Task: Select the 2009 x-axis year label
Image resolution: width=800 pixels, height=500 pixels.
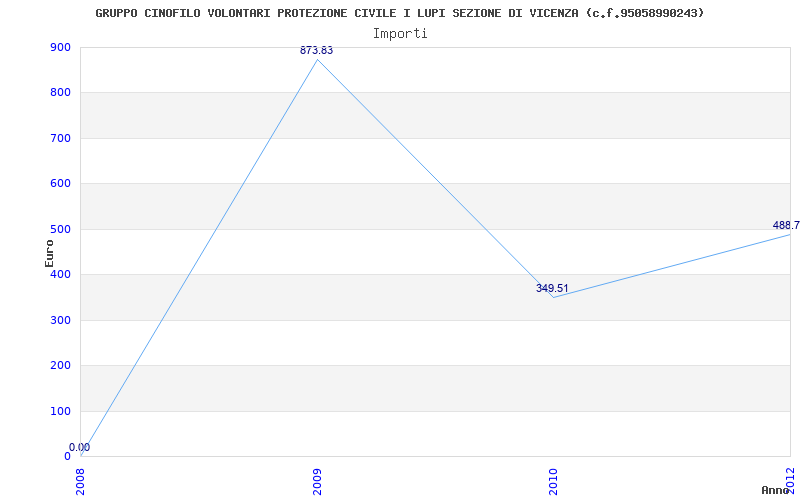Action: [317, 480]
